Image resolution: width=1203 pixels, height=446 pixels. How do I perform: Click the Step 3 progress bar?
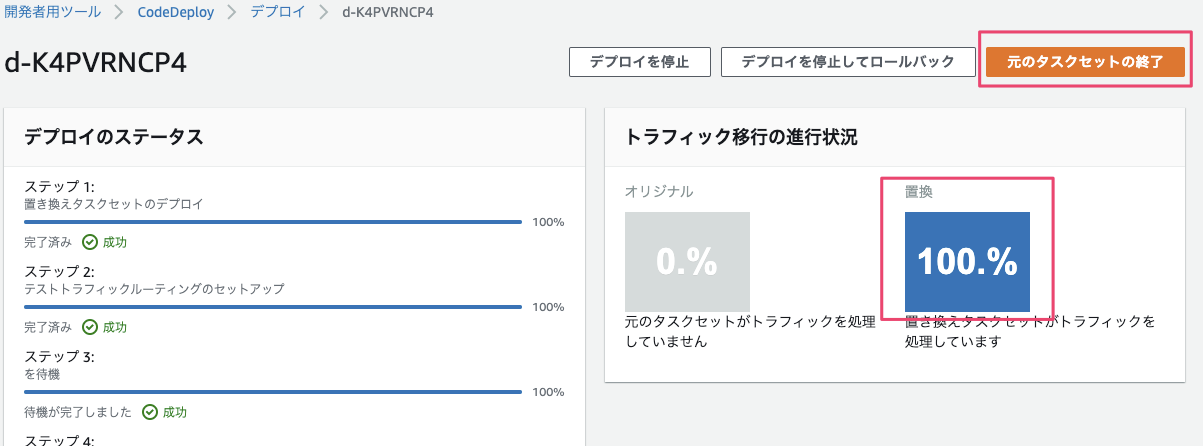tap(273, 392)
